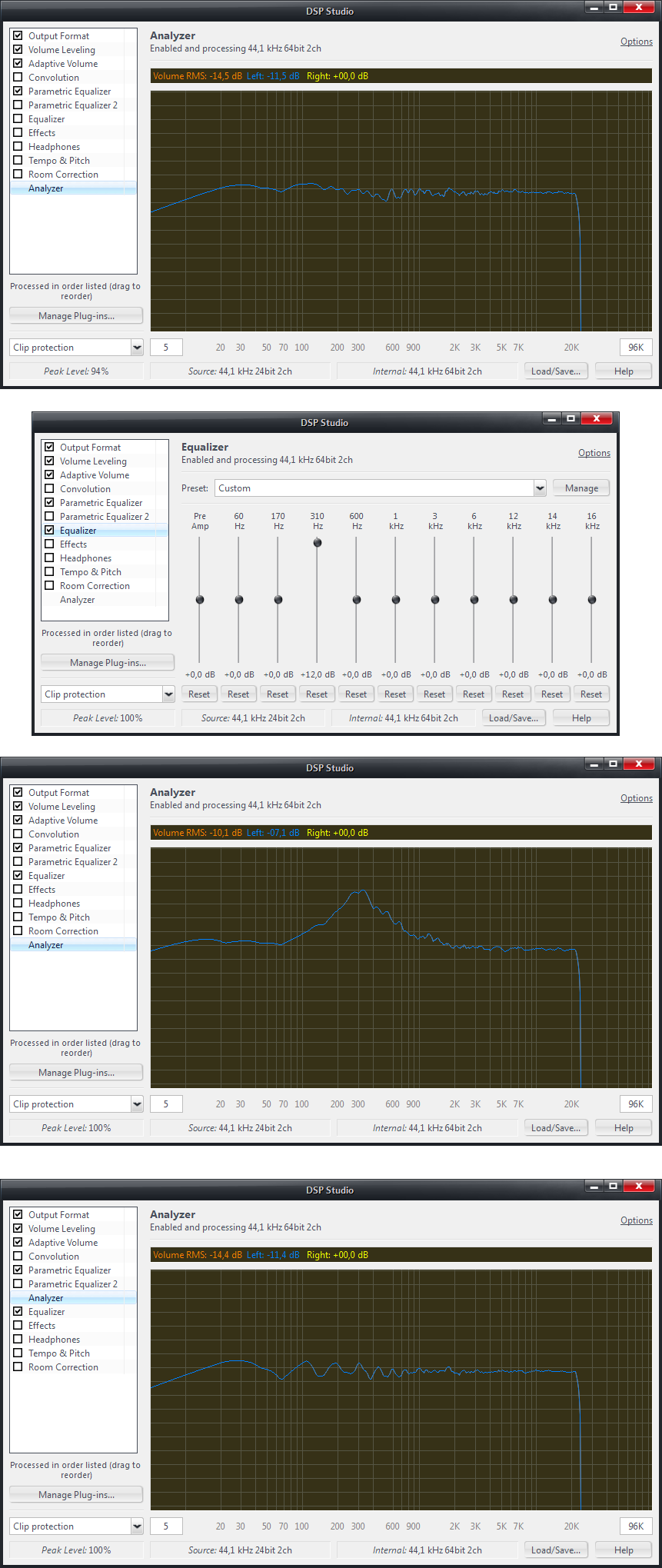Click the field showing 5 in RMS -14,4 dB window

(166, 1526)
